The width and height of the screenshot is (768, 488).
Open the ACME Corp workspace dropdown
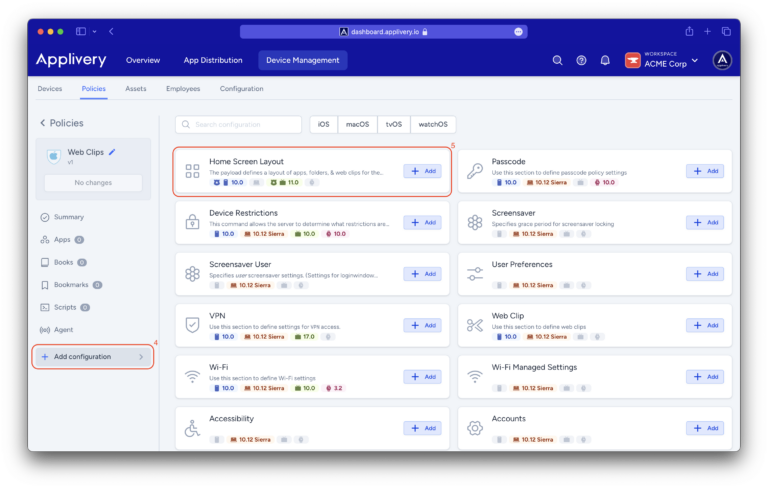(661, 60)
